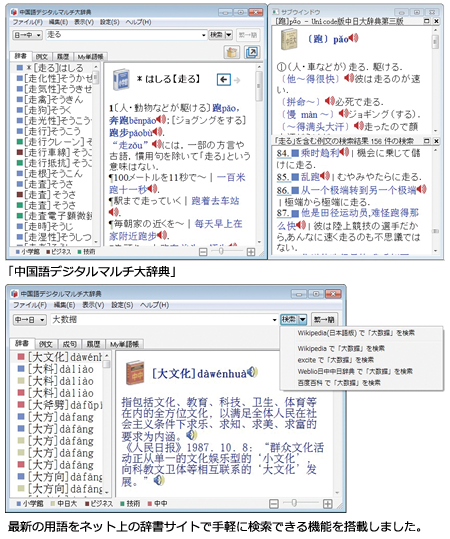Viewport: 450px width, 539px height.
Task: Click the link 跑着去车站
Action: (215, 201)
